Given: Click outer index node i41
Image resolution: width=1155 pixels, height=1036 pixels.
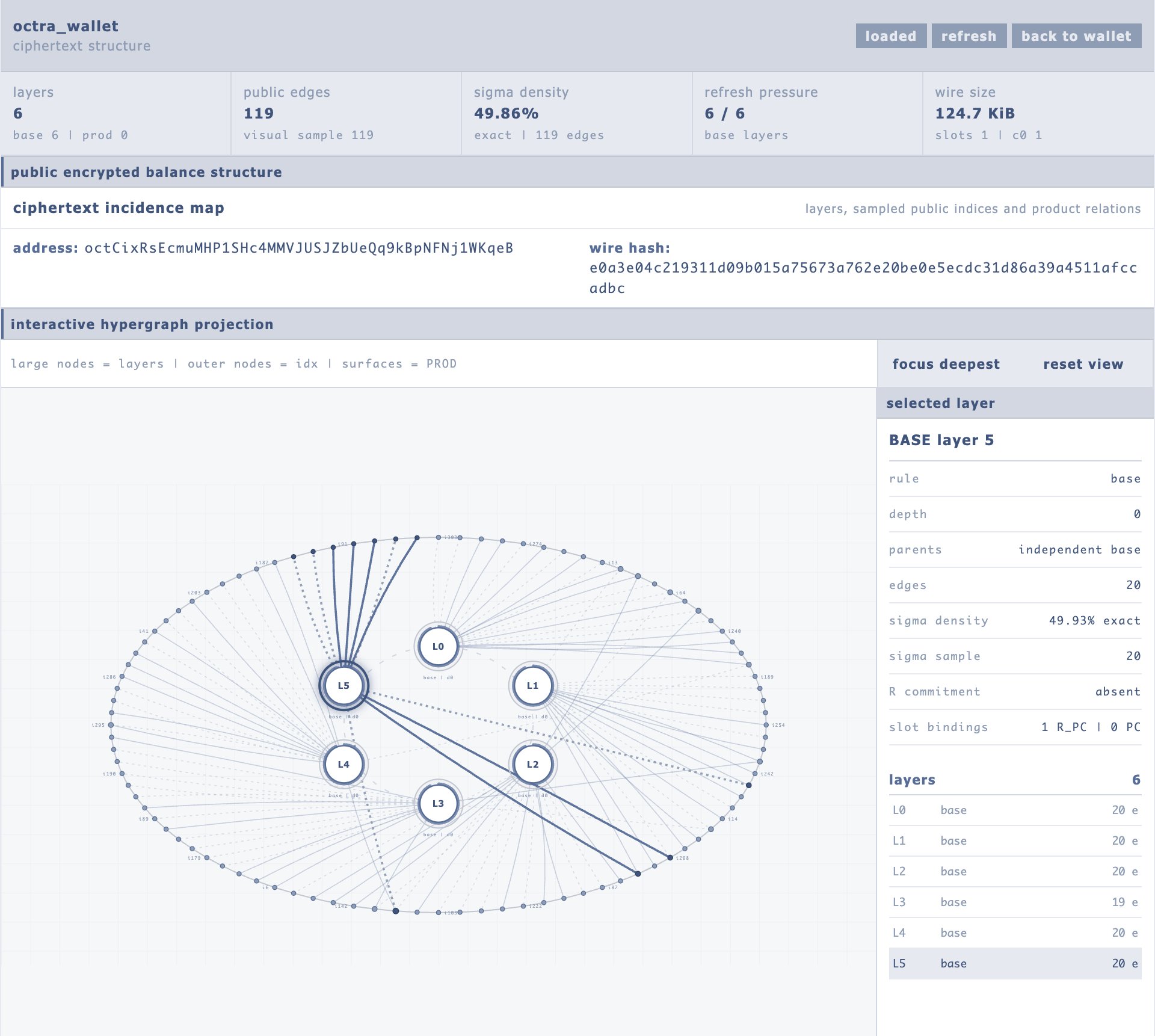Looking at the screenshot, I should pyautogui.click(x=155, y=631).
